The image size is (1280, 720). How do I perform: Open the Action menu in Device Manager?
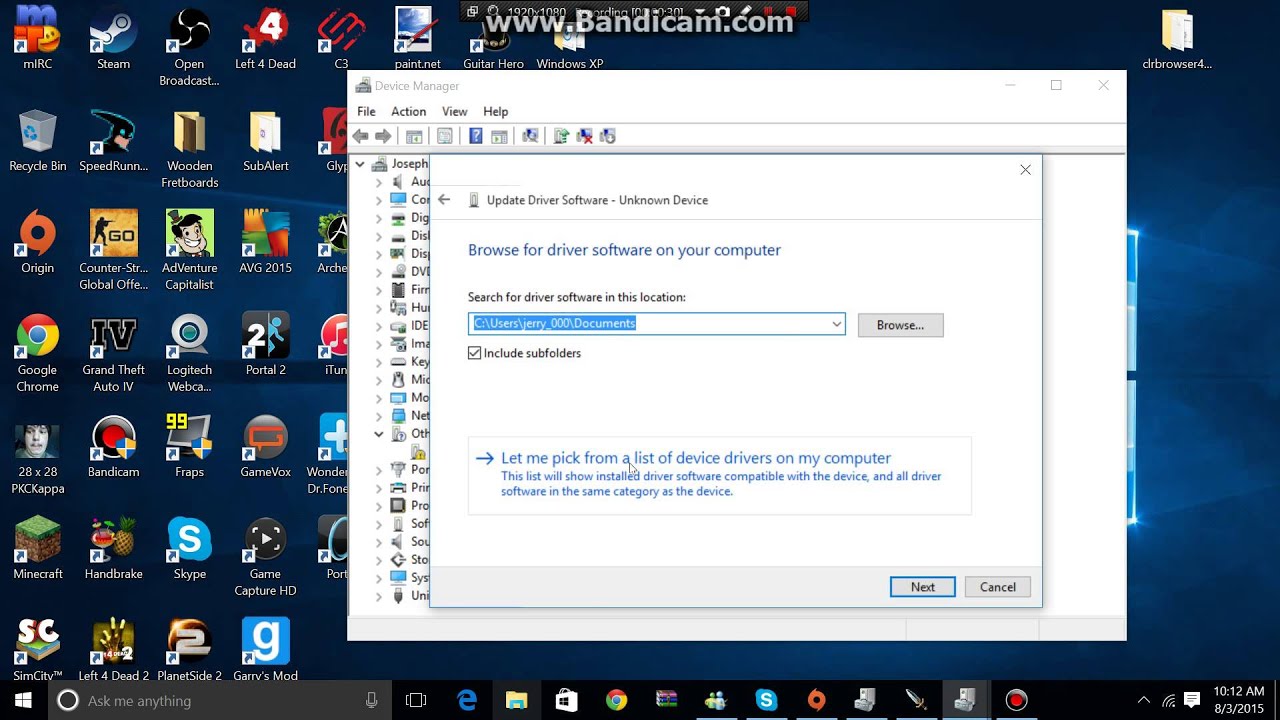pyautogui.click(x=408, y=111)
